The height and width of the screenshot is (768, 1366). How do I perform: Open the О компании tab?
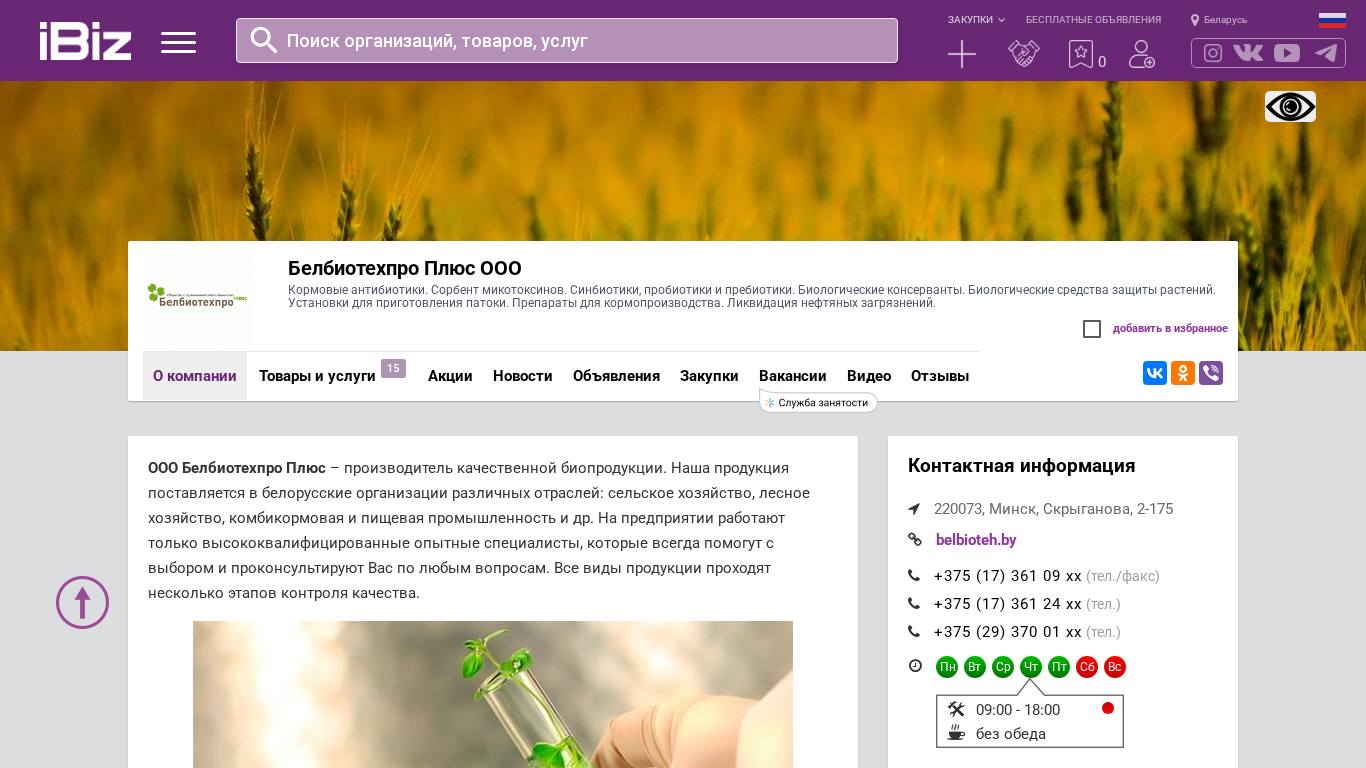[x=195, y=376]
